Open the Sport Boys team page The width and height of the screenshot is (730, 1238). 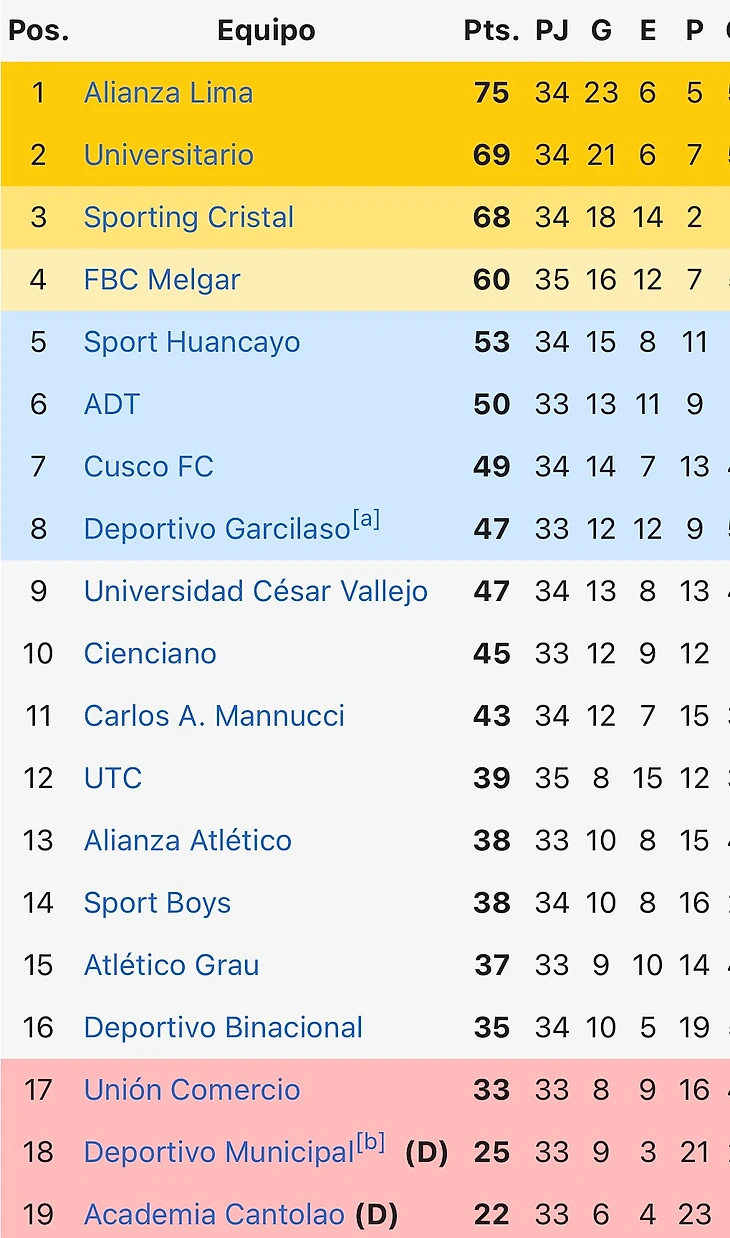pyautogui.click(x=157, y=903)
